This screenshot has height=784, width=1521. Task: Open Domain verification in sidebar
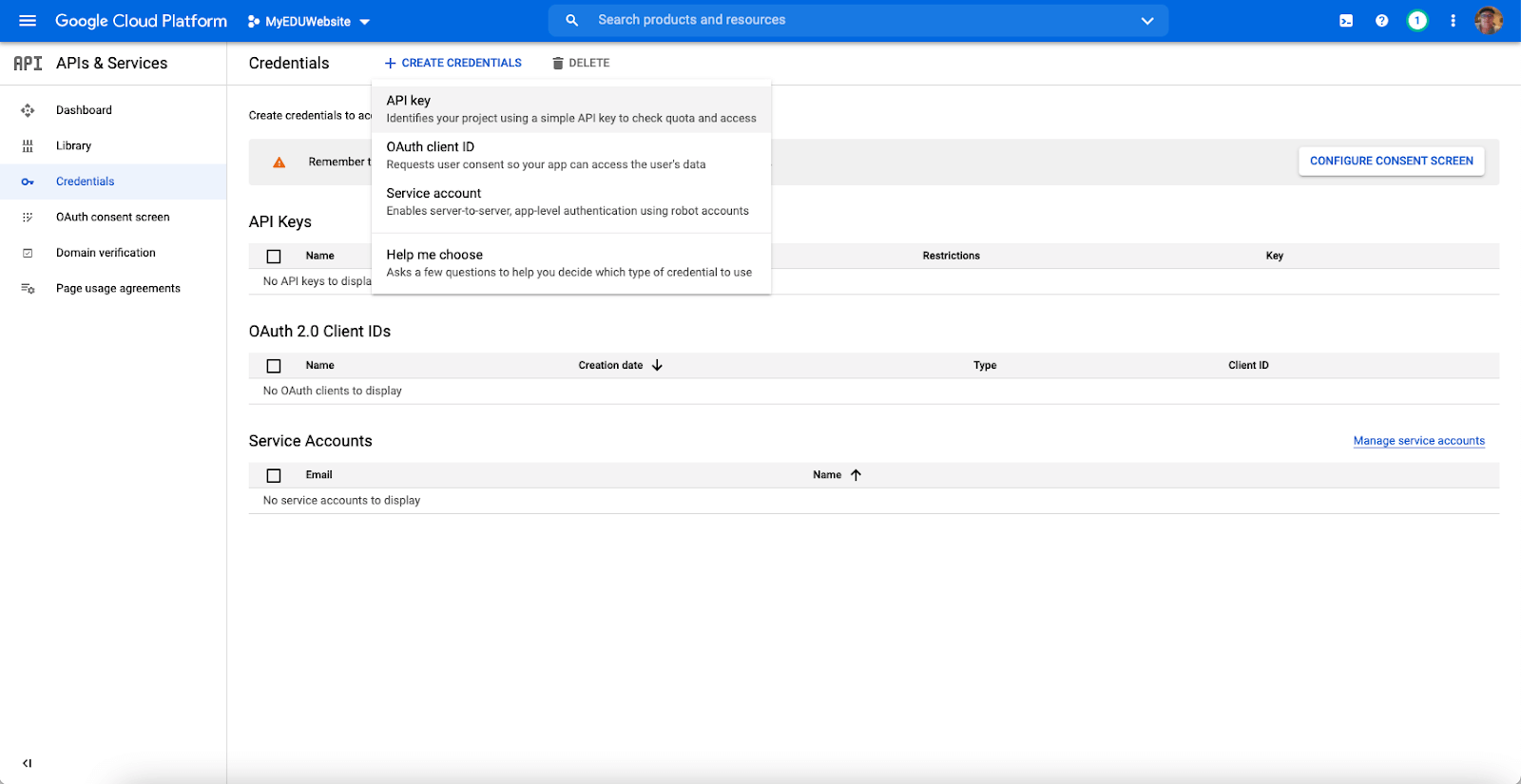[x=106, y=253]
